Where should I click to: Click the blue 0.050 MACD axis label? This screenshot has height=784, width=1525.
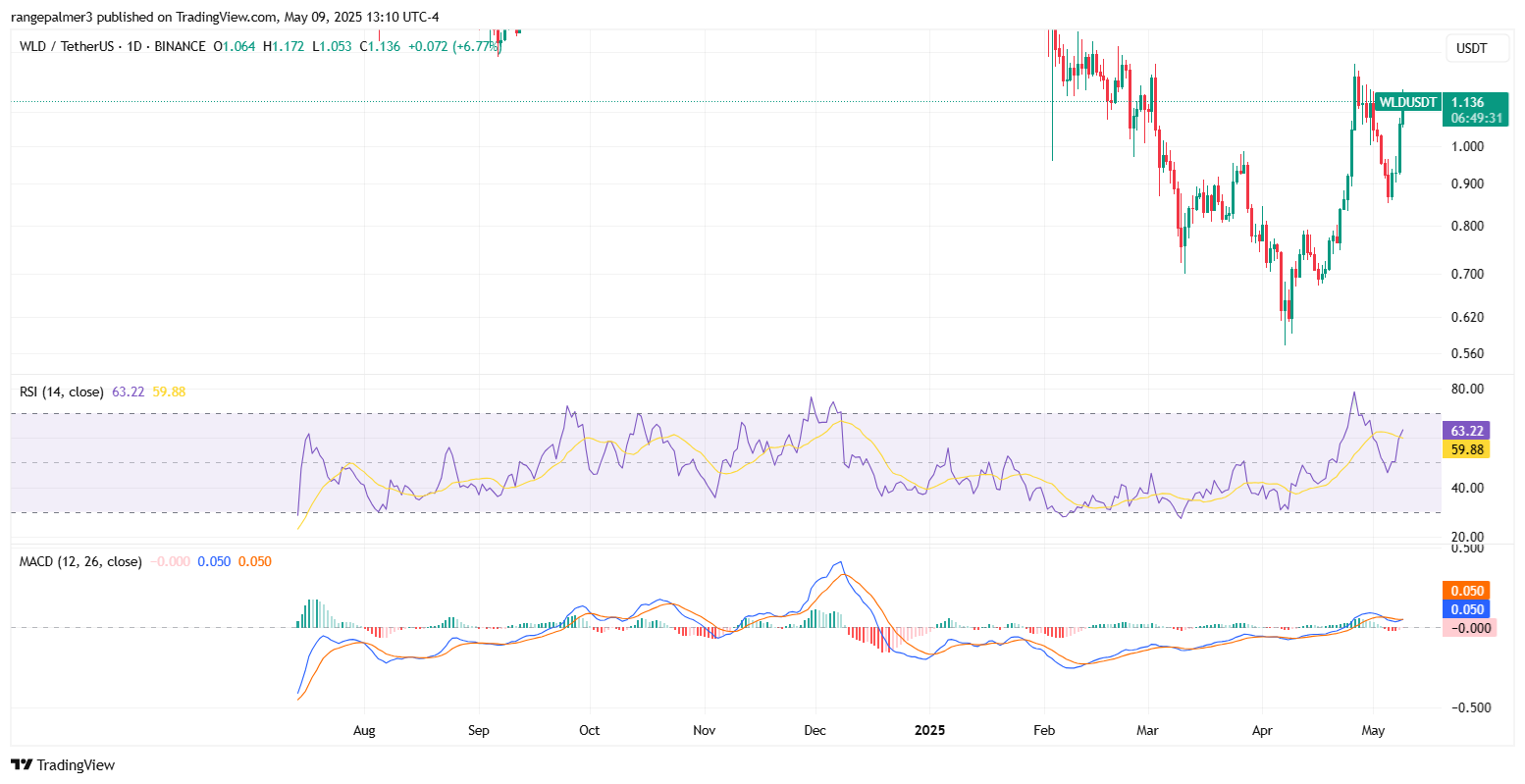tap(1466, 609)
